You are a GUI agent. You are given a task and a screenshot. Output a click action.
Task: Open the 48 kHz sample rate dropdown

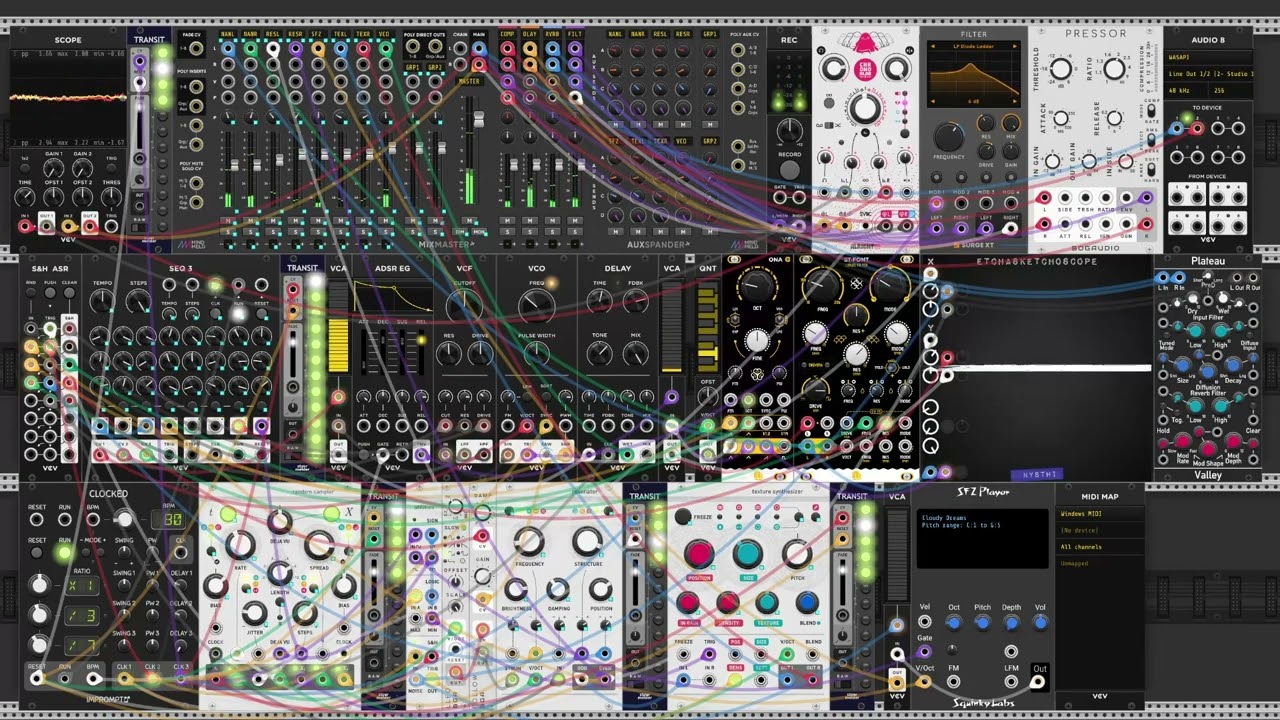[1186, 90]
